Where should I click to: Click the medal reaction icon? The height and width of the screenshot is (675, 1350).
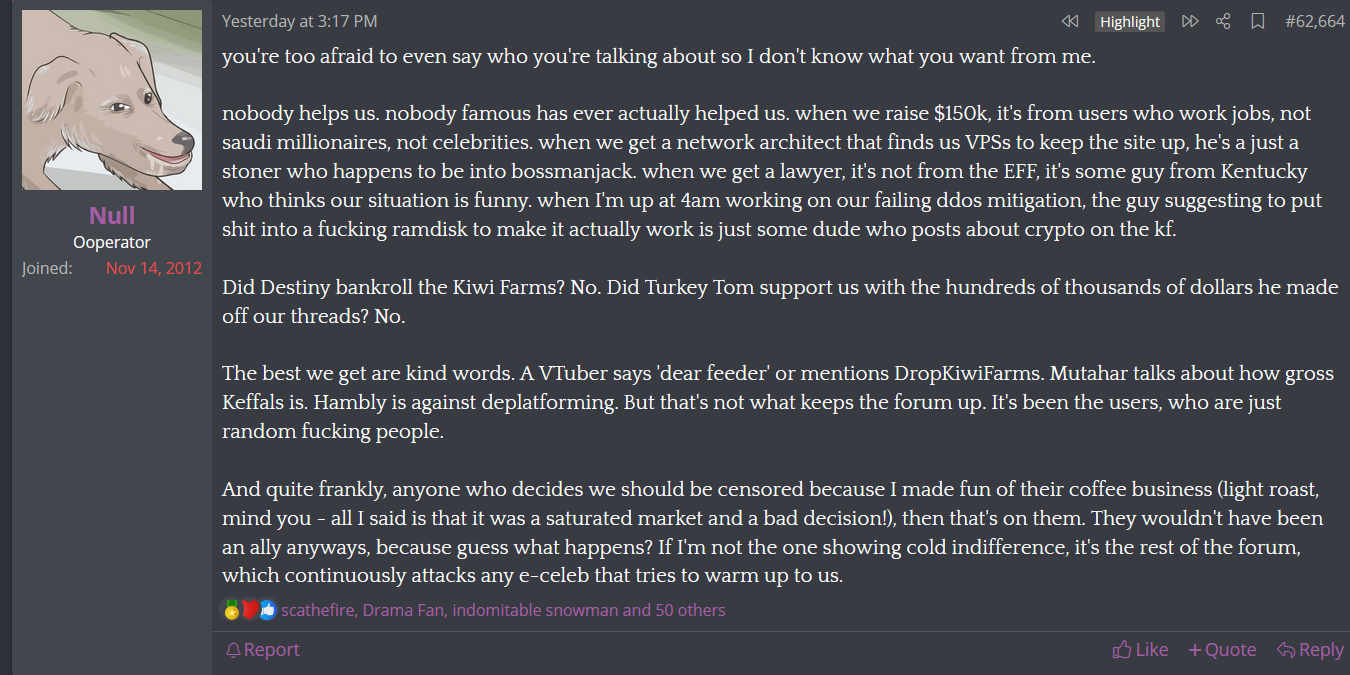coord(232,610)
